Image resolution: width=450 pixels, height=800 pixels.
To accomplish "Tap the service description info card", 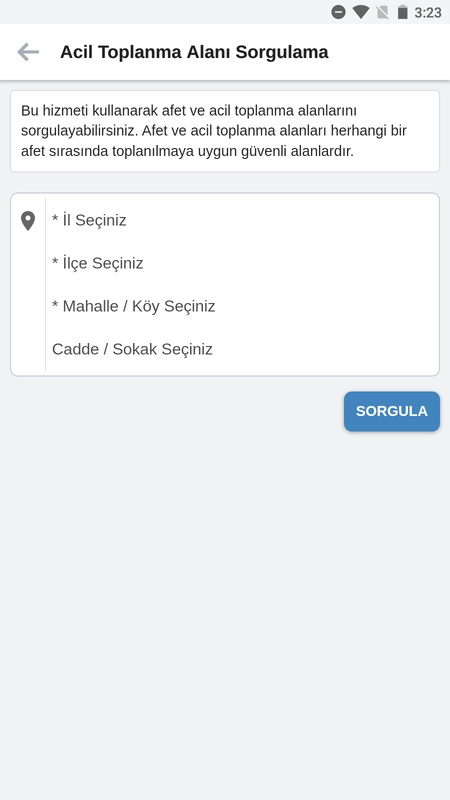I will pyautogui.click(x=225, y=131).
